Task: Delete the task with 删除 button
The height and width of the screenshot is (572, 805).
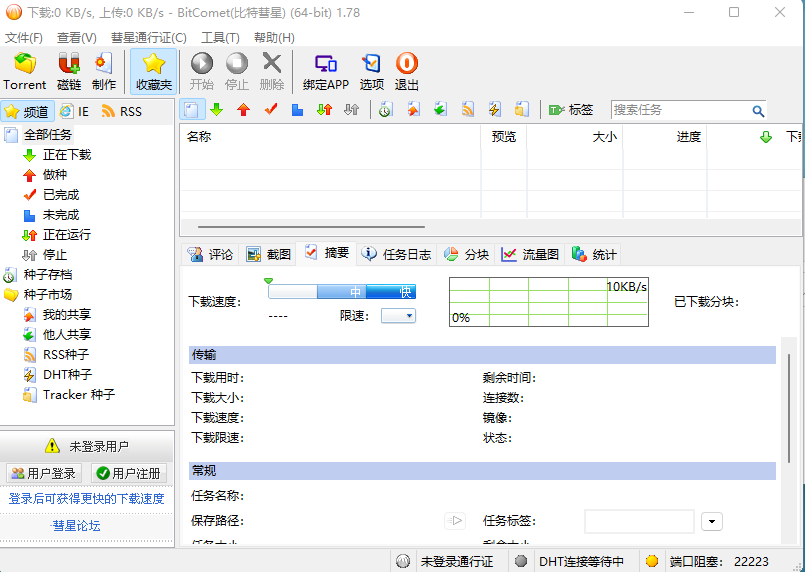Action: tap(272, 72)
